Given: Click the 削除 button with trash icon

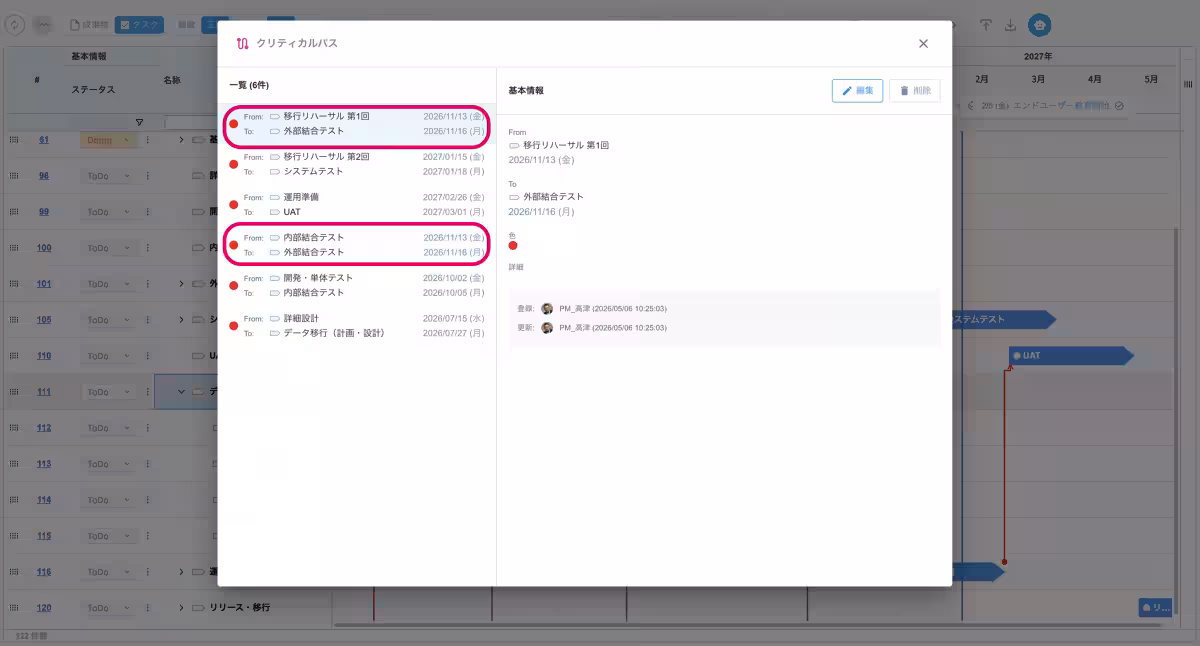Looking at the screenshot, I should point(914,90).
